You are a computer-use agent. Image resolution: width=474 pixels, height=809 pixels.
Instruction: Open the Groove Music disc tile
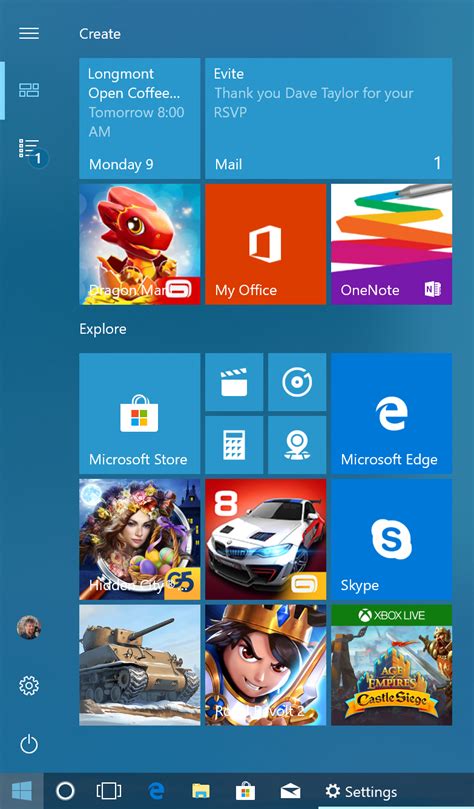(x=297, y=382)
